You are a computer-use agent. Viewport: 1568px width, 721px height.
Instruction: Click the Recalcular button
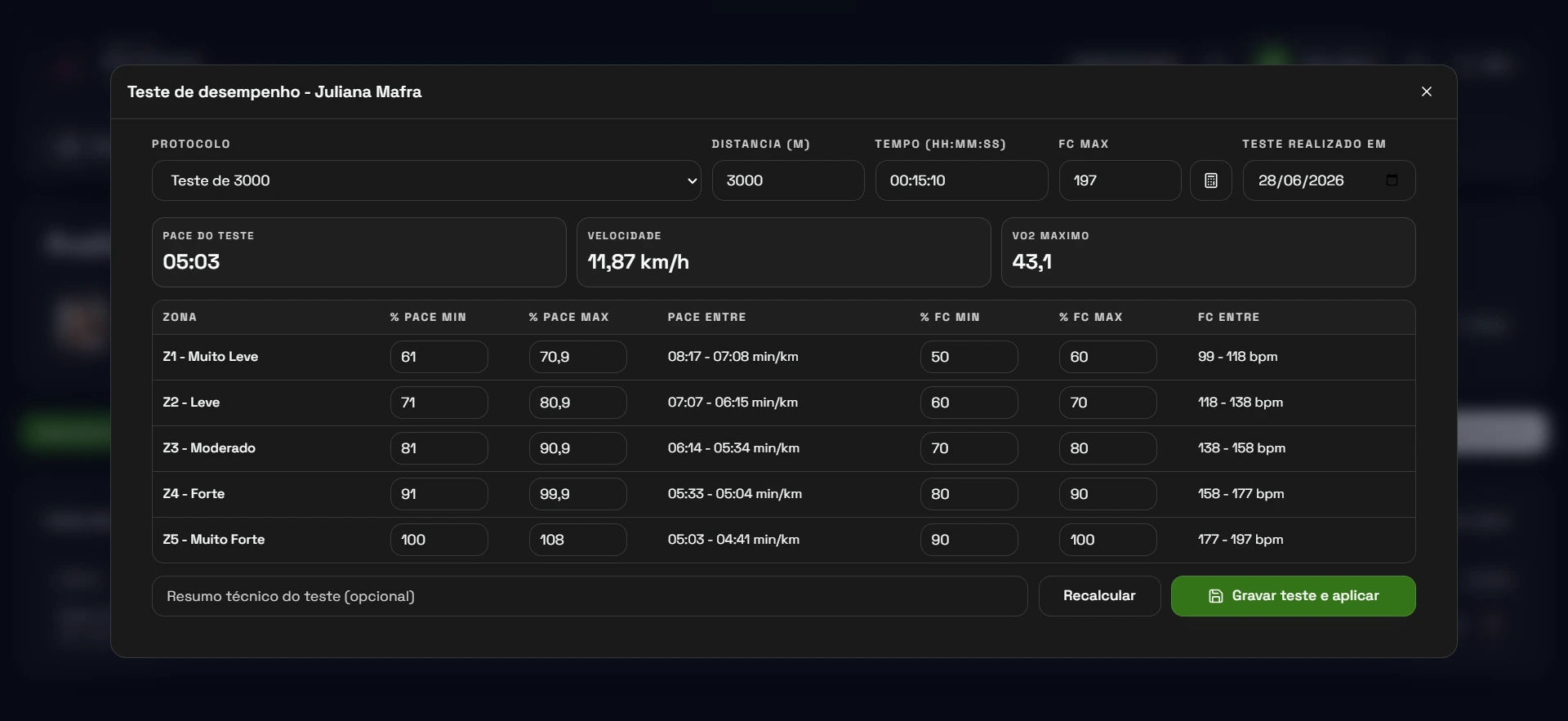[x=1099, y=596]
